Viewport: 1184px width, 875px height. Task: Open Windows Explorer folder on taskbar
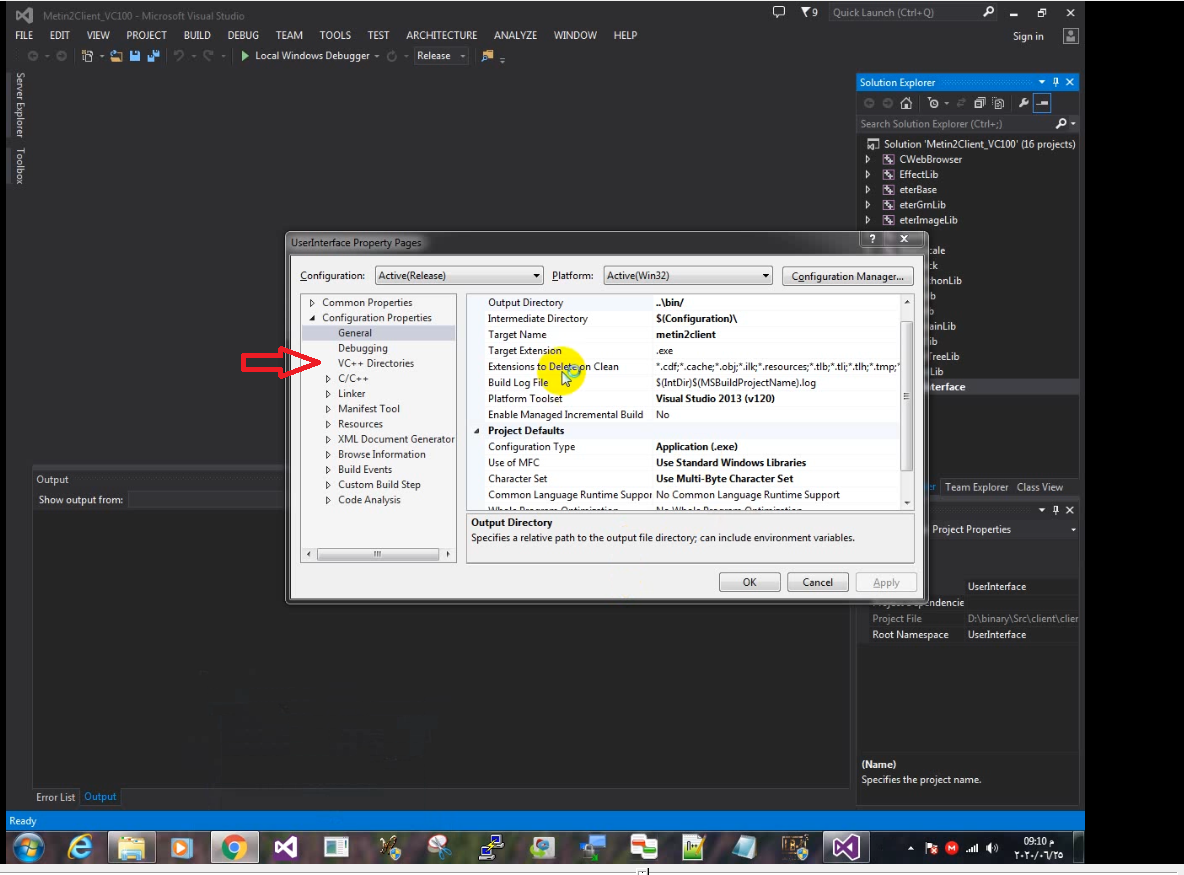click(131, 848)
